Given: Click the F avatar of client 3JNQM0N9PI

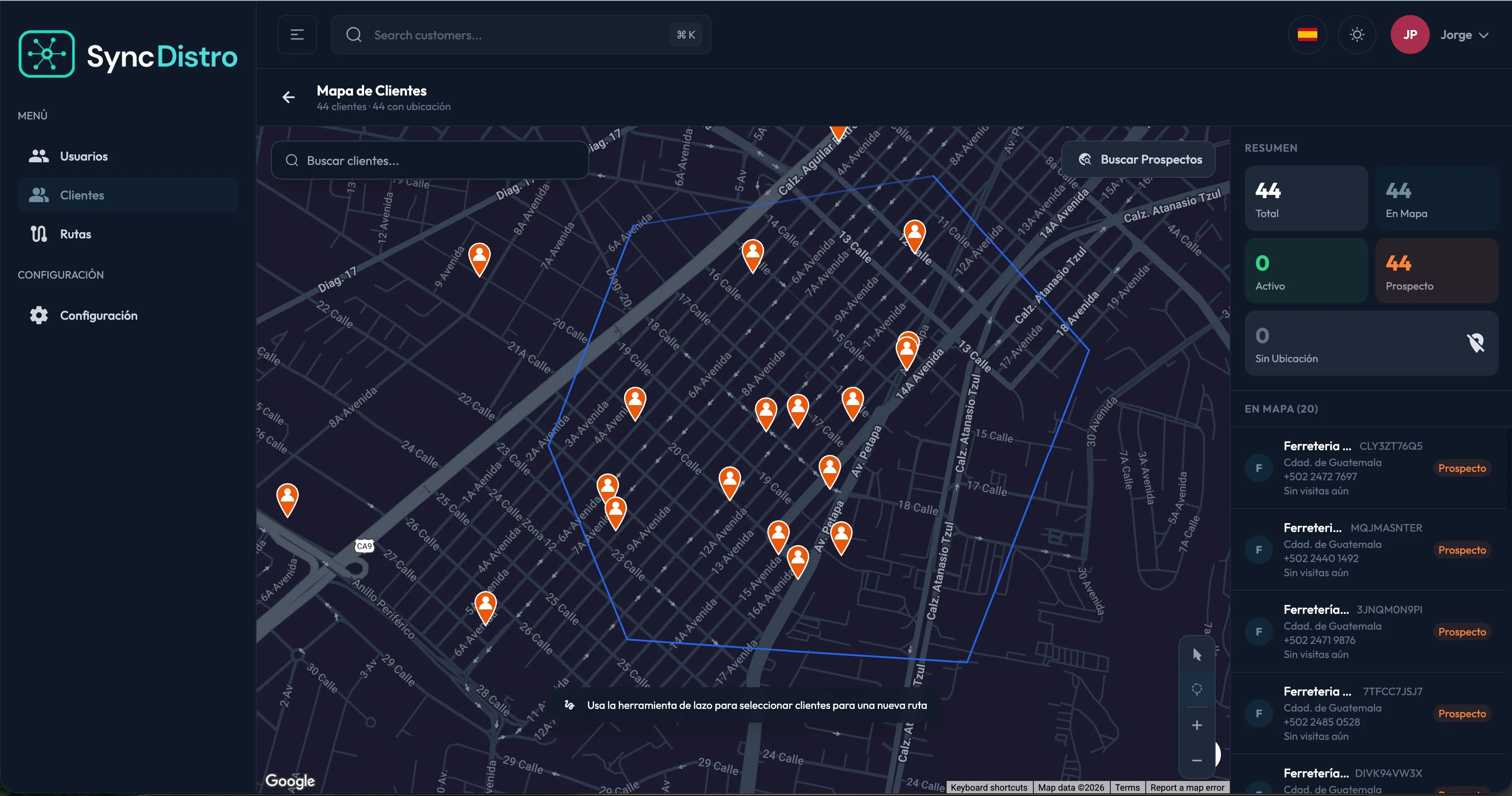Looking at the screenshot, I should pyautogui.click(x=1259, y=632).
